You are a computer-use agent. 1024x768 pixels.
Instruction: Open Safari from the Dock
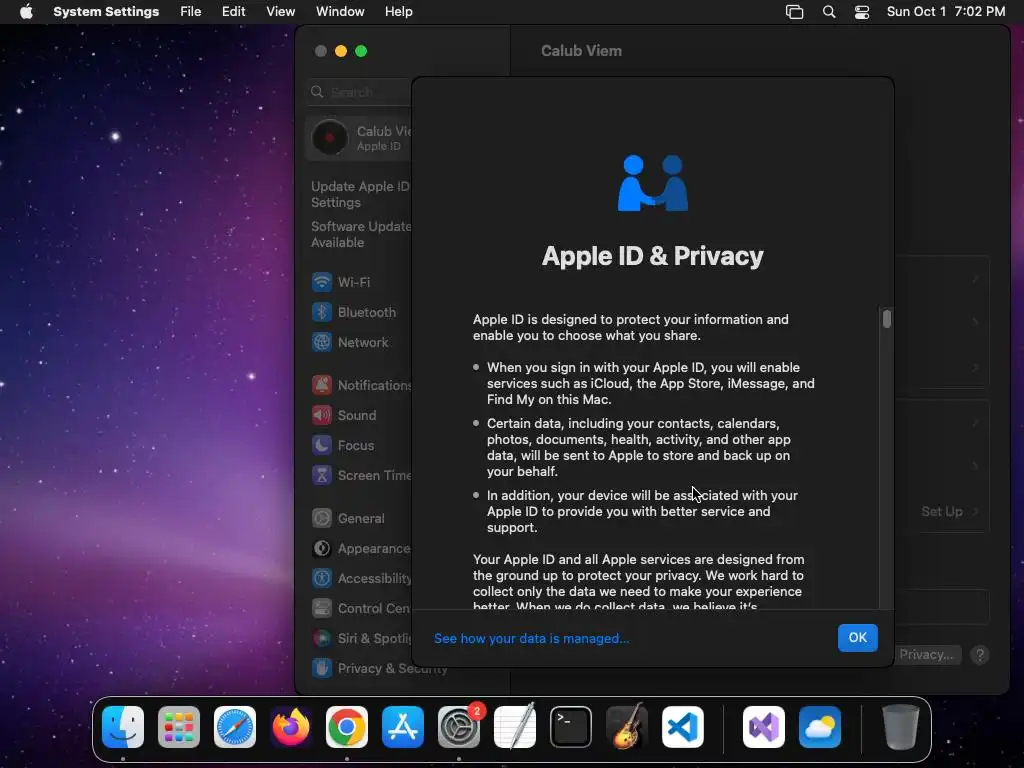pyautogui.click(x=234, y=727)
